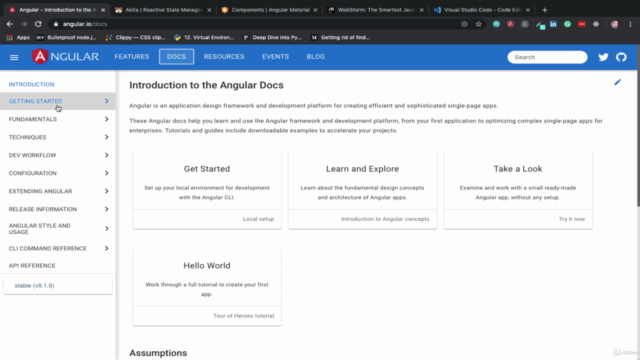The image size is (640, 360).
Task: Click the Local setup link
Action: point(258,219)
